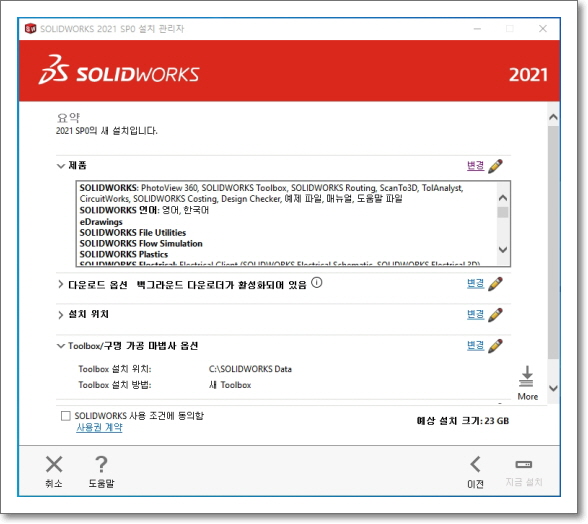
Task: Click the 새 Toolbox value
Action: (230, 385)
